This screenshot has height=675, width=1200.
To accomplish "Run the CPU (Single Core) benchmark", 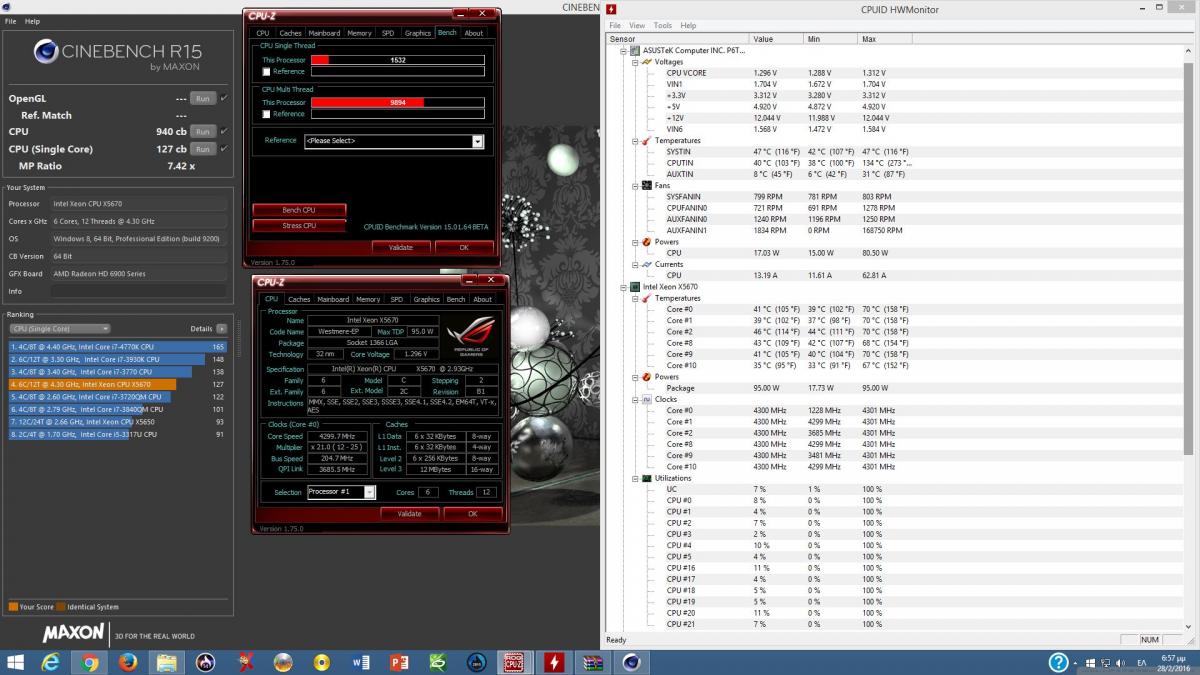I will point(202,148).
